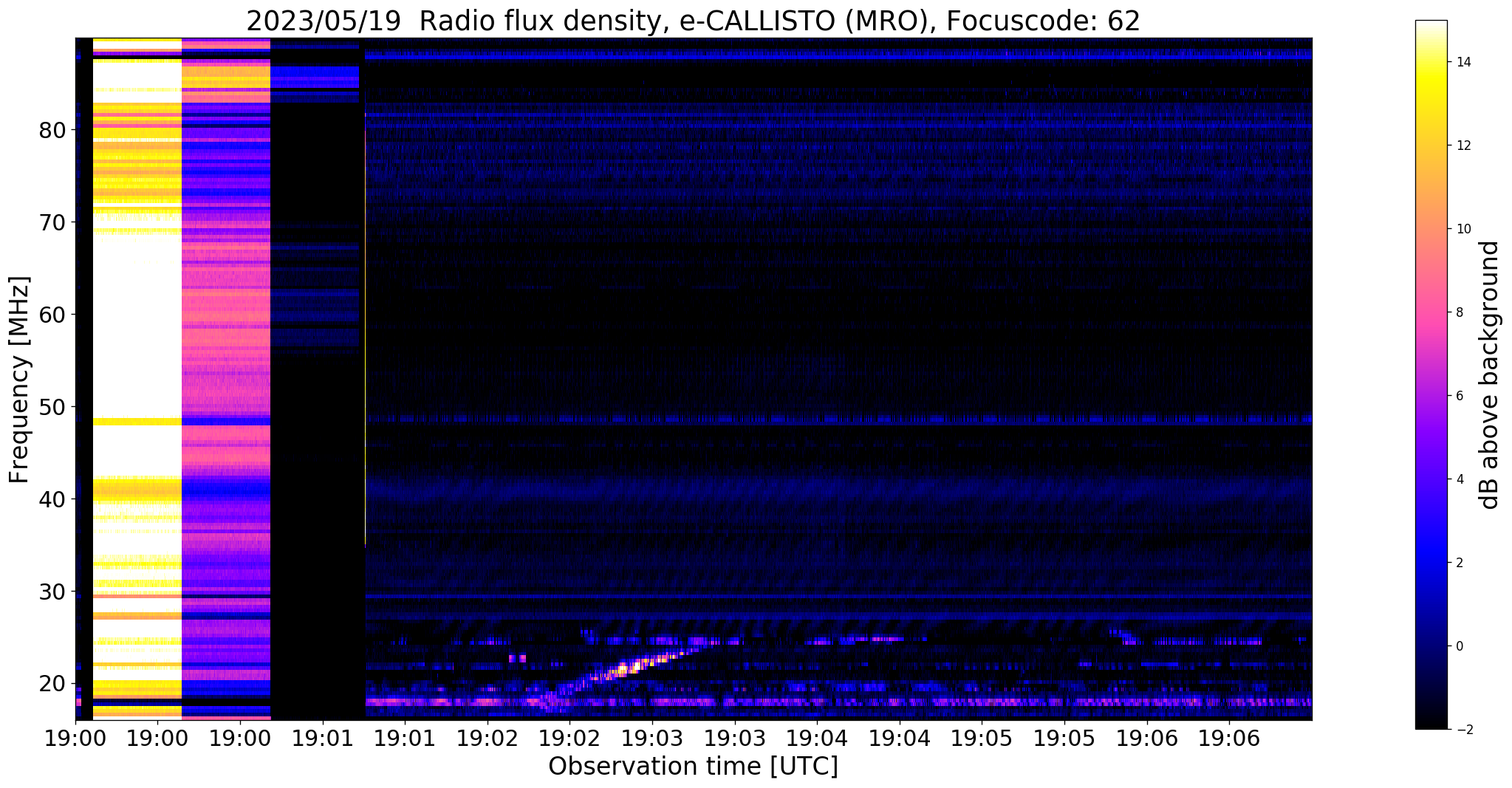Click the 'Frequency [MHz]' axis label
This screenshot has width=1512, height=788.
click(19, 380)
